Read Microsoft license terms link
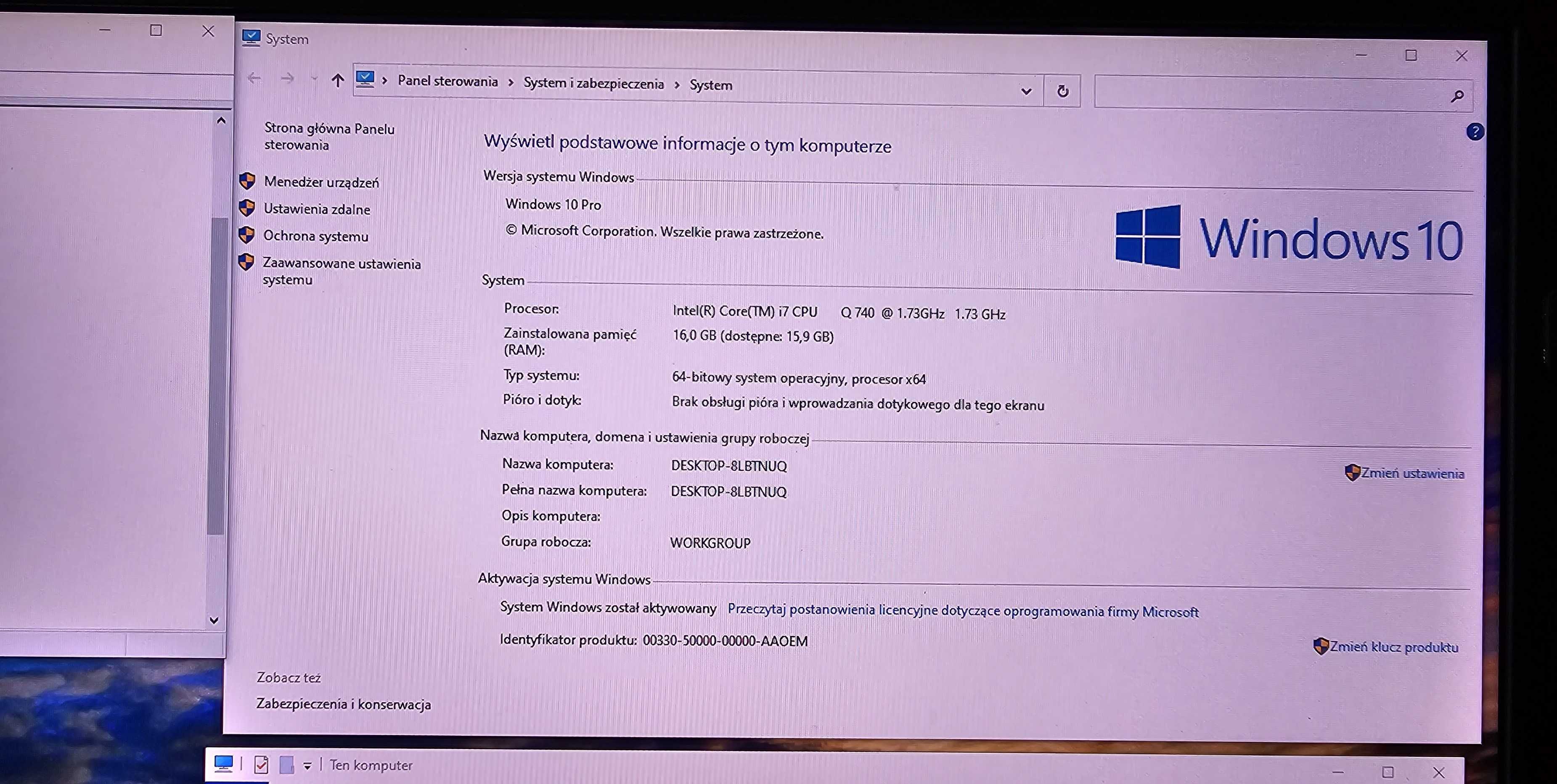This screenshot has width=1557, height=784. pyautogui.click(x=963, y=611)
